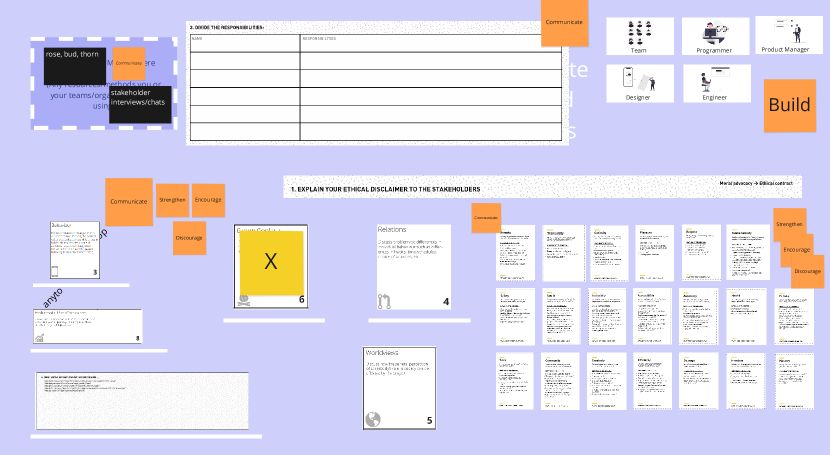Click 'EXPLAIN YOUR ETHICAL DISCLAIMER' banner heading
Image resolution: width=830 pixels, height=455 pixels.
point(385,189)
